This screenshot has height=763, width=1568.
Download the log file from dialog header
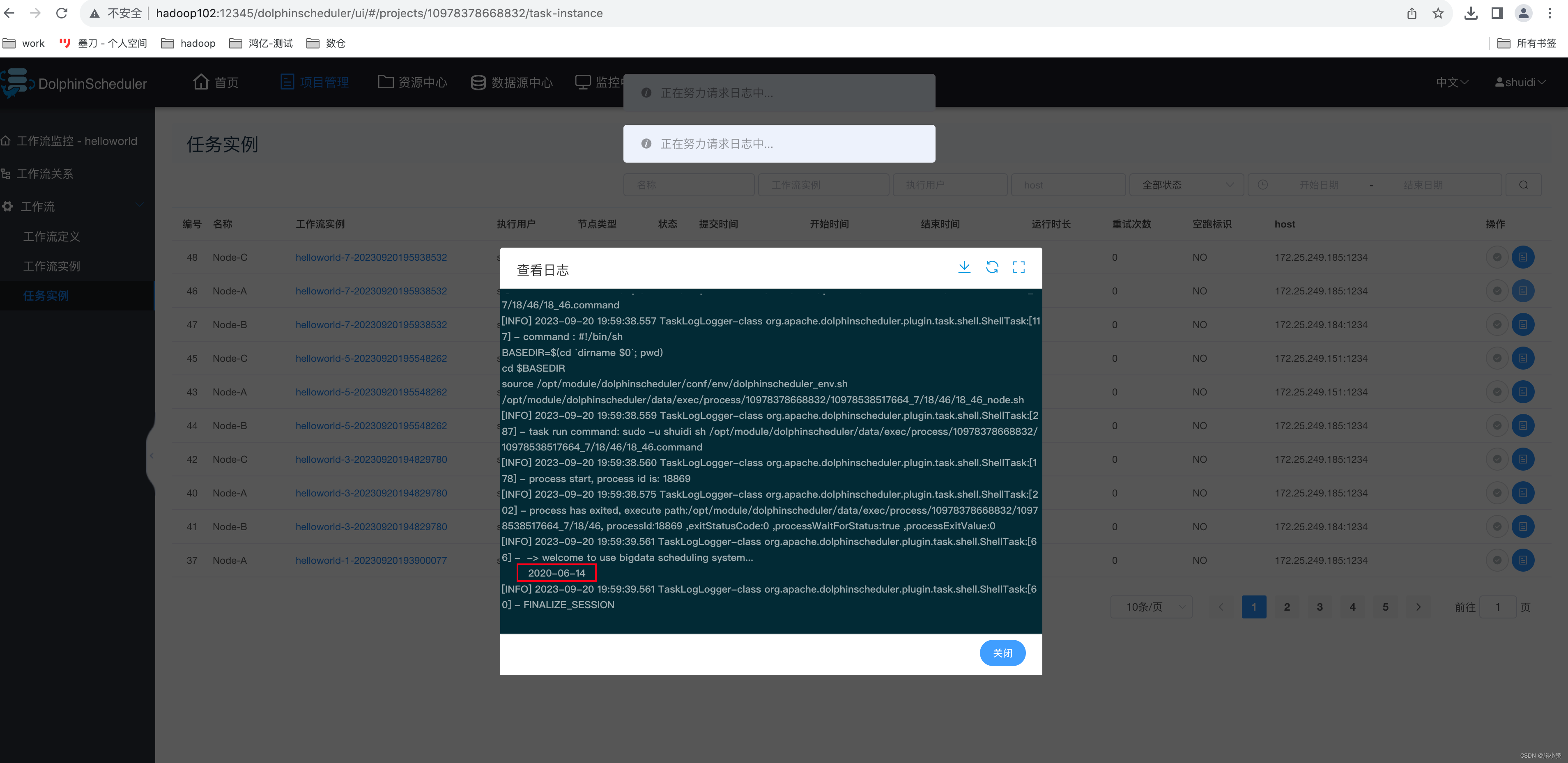point(963,267)
